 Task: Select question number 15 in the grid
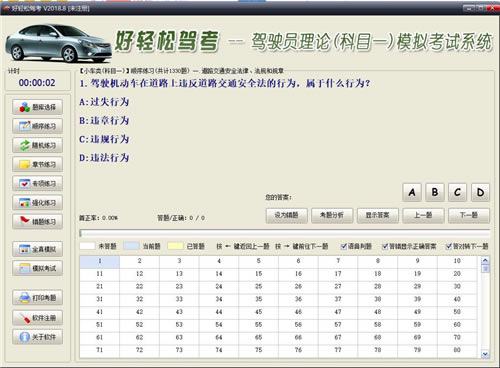point(259,274)
